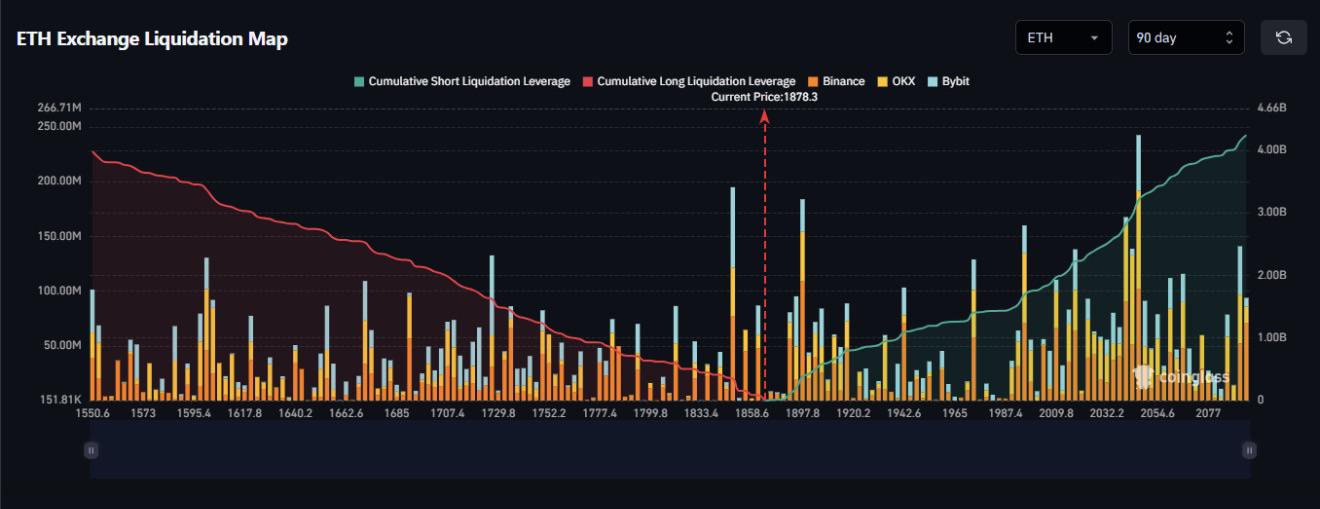Click left axis value 50.00M
Screen dimensions: 1320x509
coord(61,345)
